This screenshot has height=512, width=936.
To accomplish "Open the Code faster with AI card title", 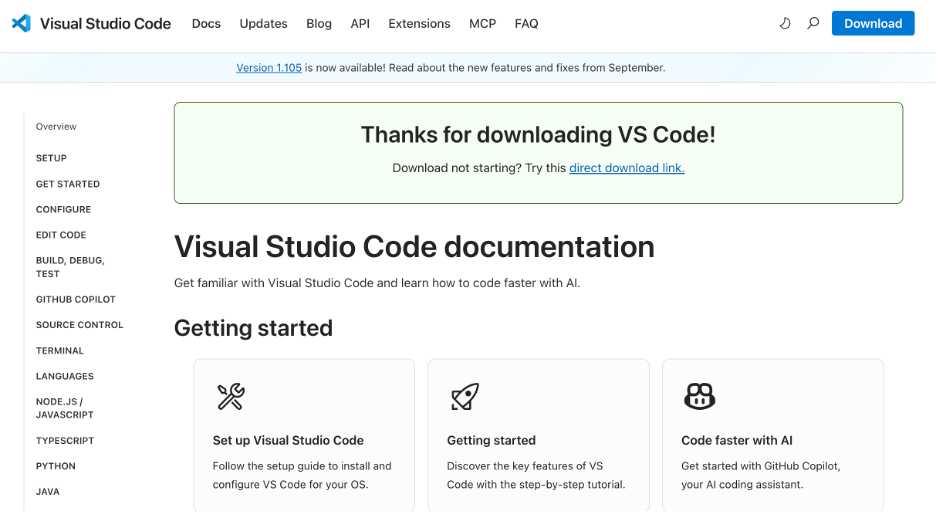I will point(737,440).
